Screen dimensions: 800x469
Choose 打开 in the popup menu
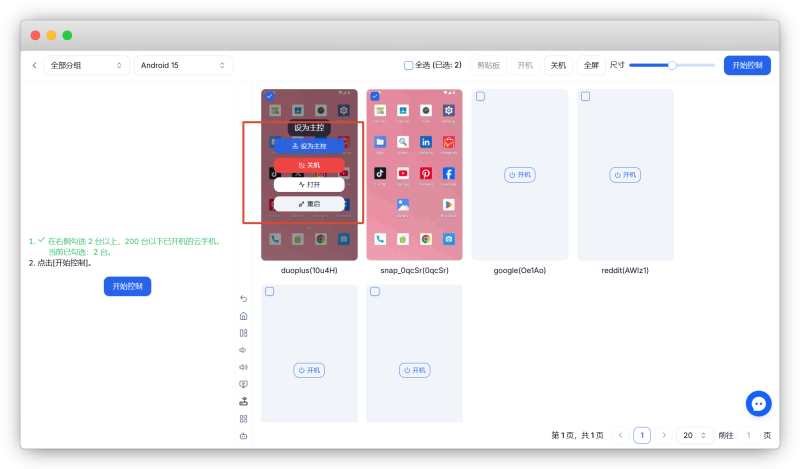tap(309, 185)
